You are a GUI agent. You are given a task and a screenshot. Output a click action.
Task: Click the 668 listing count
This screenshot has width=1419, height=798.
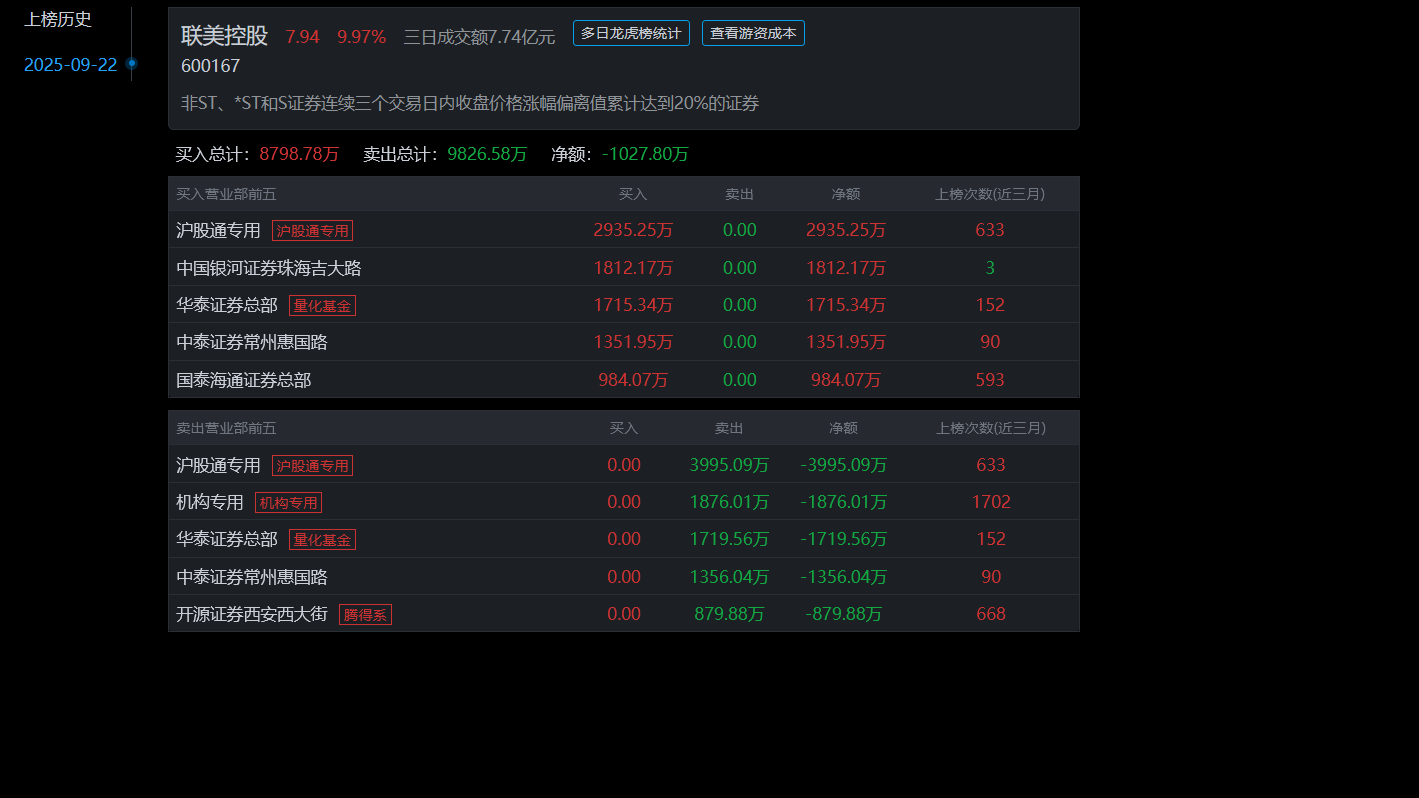tap(991, 614)
